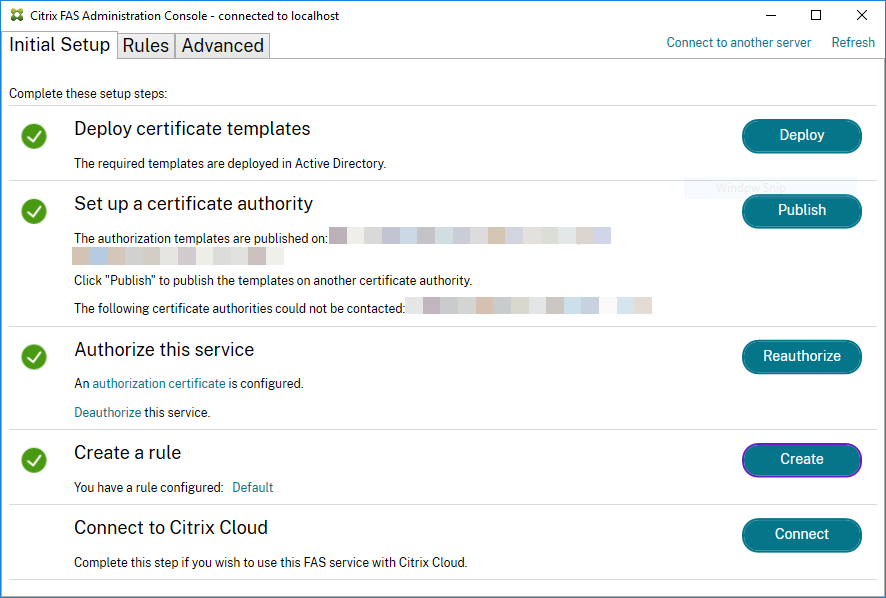886x598 pixels.
Task: Open the Default rule link
Action: [253, 487]
